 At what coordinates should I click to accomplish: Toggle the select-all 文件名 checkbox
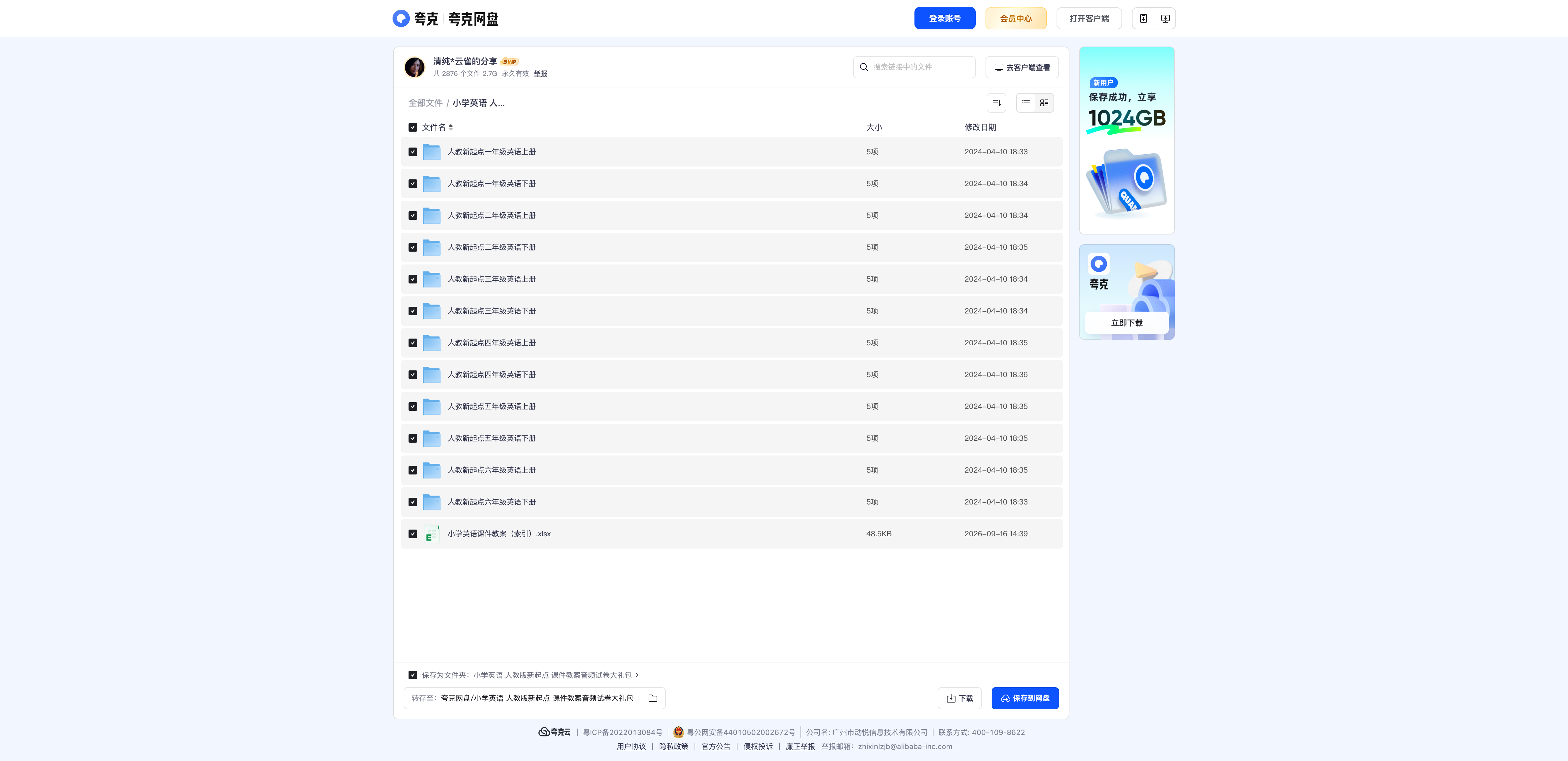pyautogui.click(x=413, y=127)
